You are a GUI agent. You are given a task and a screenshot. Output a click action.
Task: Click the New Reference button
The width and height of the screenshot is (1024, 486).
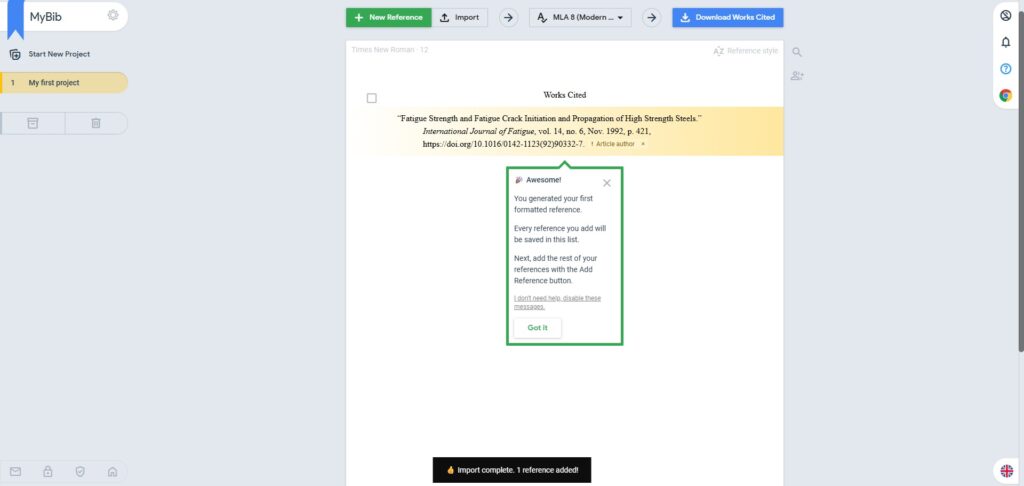[389, 18]
